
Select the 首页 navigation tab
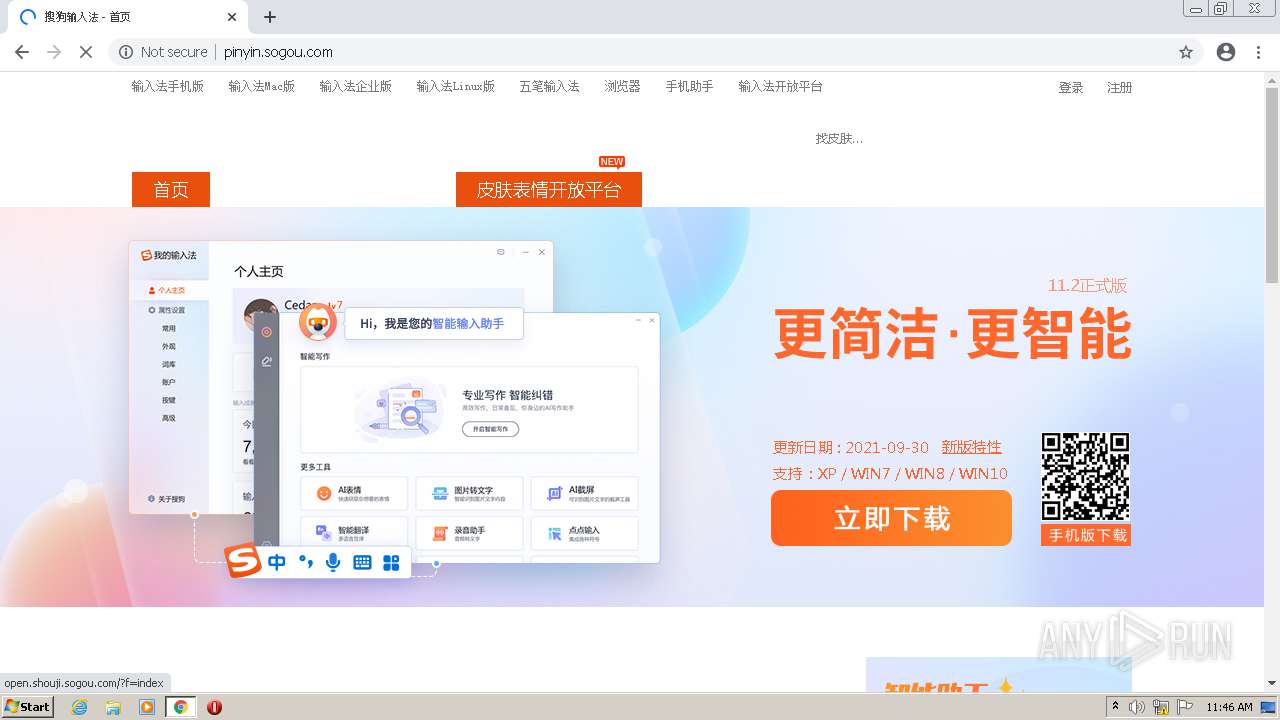click(x=171, y=190)
